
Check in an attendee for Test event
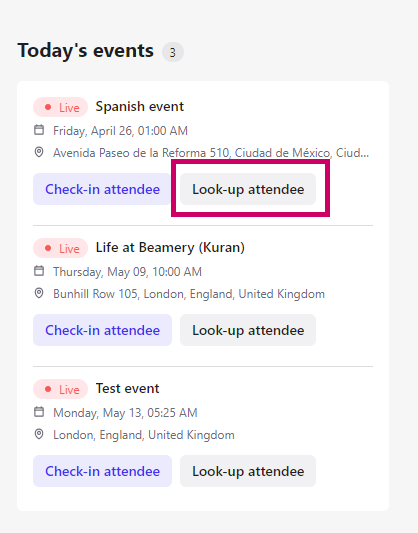pos(102,471)
